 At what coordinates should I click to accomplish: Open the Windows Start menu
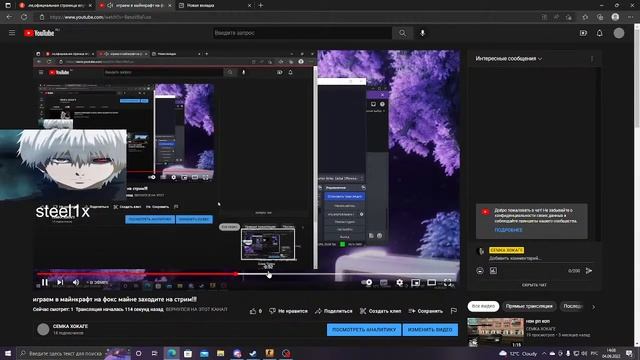coord(8,353)
